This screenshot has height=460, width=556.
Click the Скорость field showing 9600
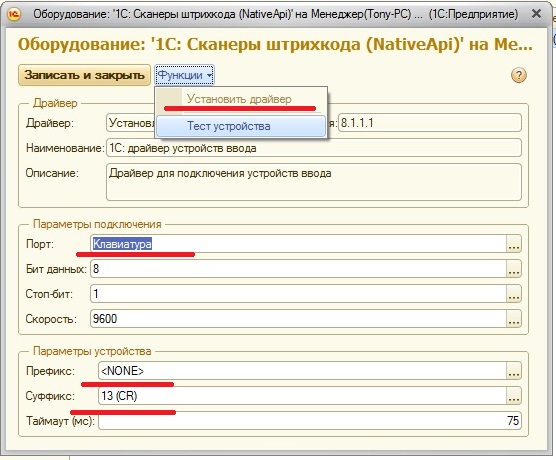(x=298, y=318)
